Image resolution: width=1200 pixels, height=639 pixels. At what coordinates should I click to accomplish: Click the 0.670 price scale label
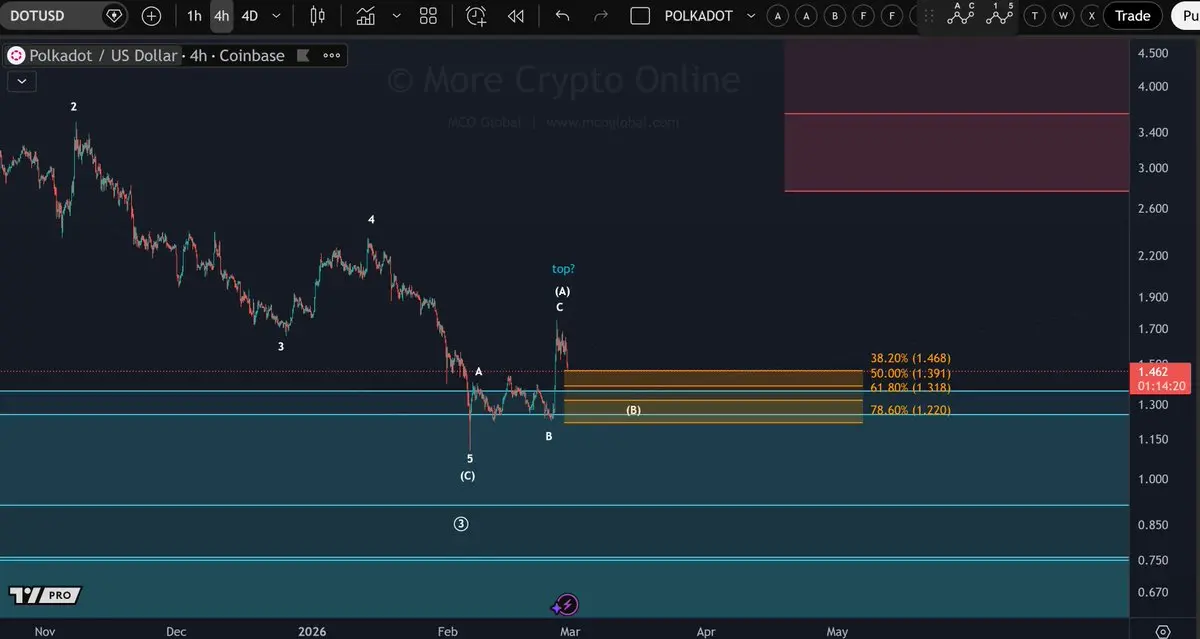pyautogui.click(x=1153, y=592)
